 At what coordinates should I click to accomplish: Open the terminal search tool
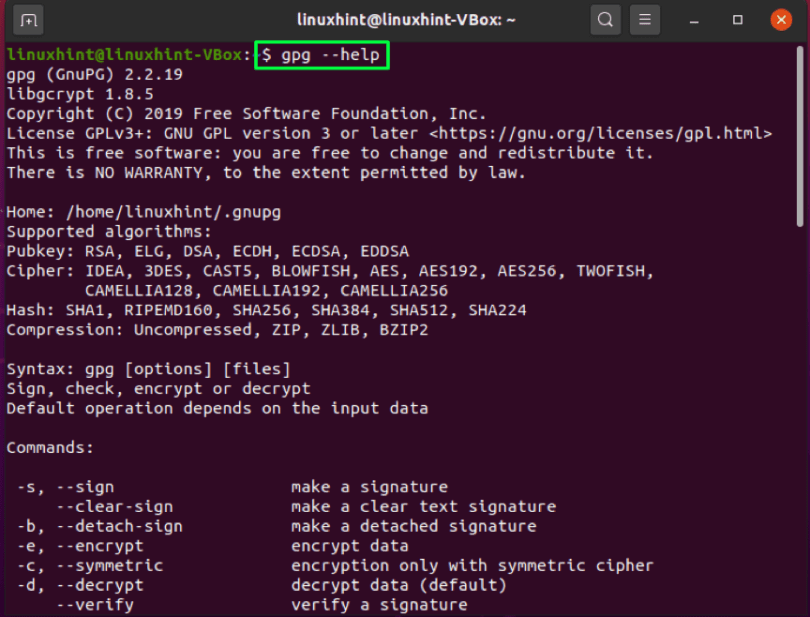tap(606, 19)
